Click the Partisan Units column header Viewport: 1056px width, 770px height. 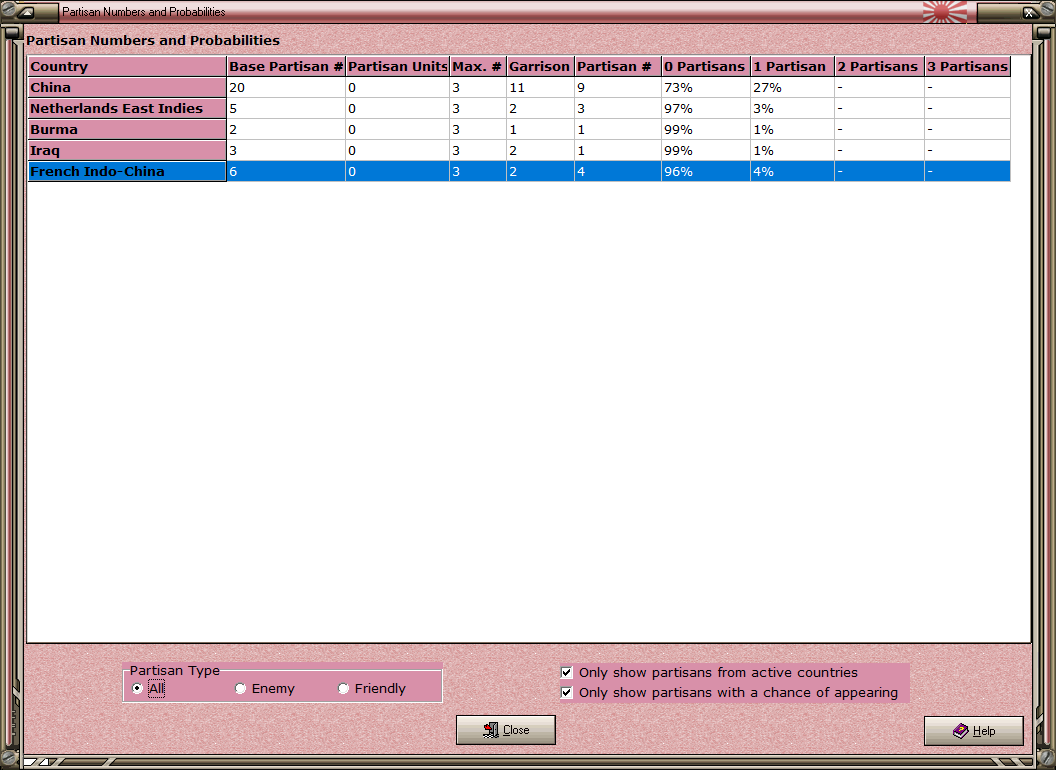[x=397, y=66]
